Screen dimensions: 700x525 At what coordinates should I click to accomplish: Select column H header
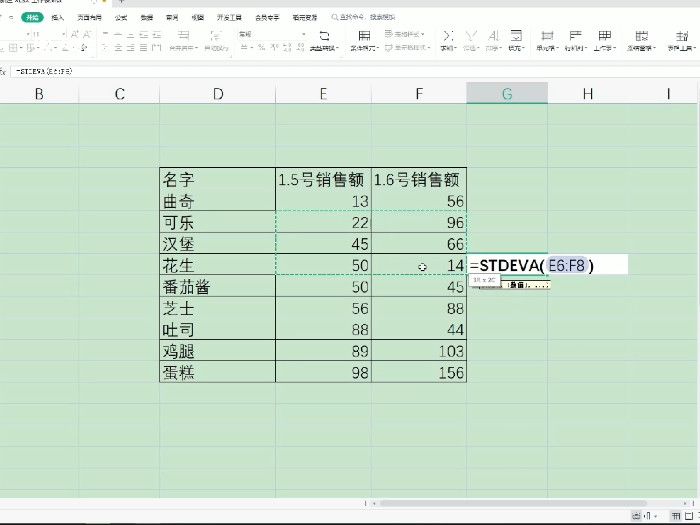pyautogui.click(x=588, y=94)
